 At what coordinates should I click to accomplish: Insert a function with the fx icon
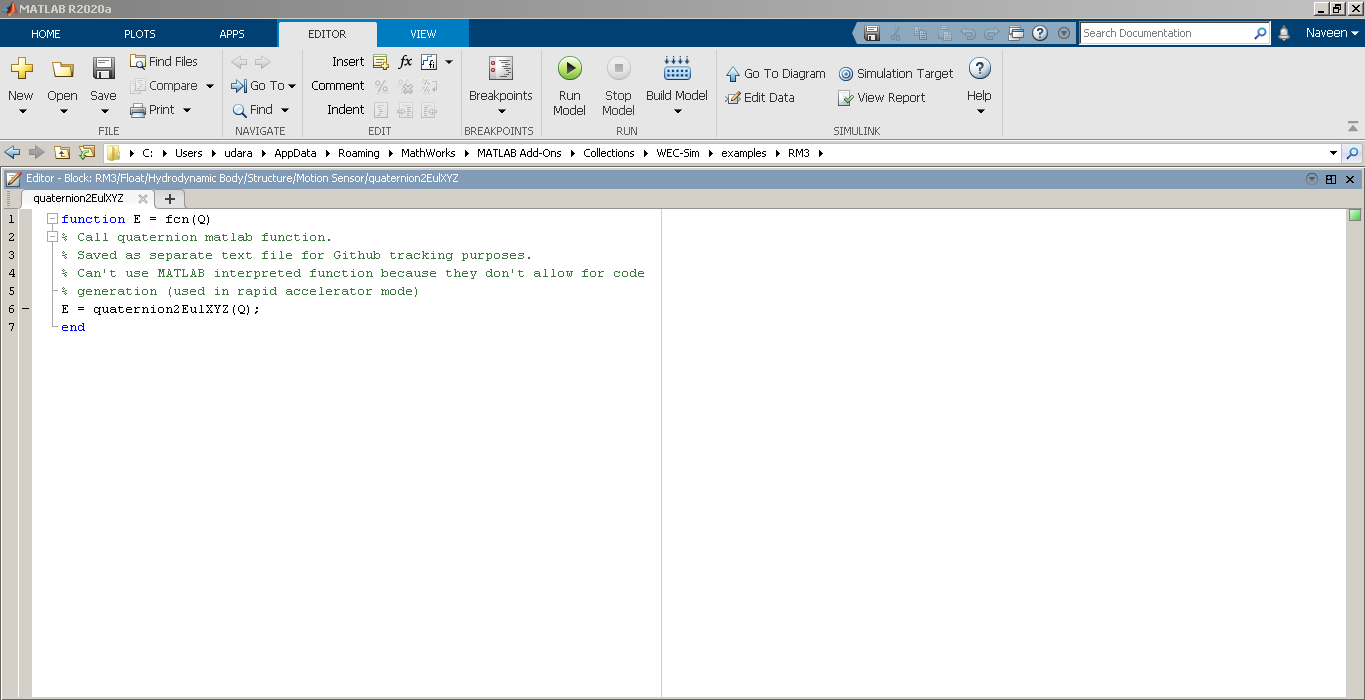coord(404,61)
